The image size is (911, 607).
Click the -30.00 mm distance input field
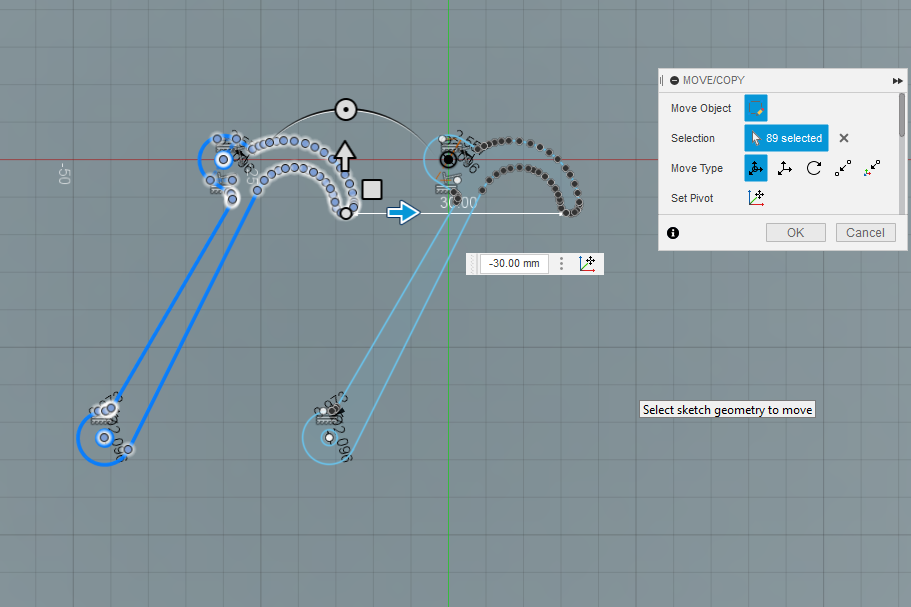coord(514,264)
